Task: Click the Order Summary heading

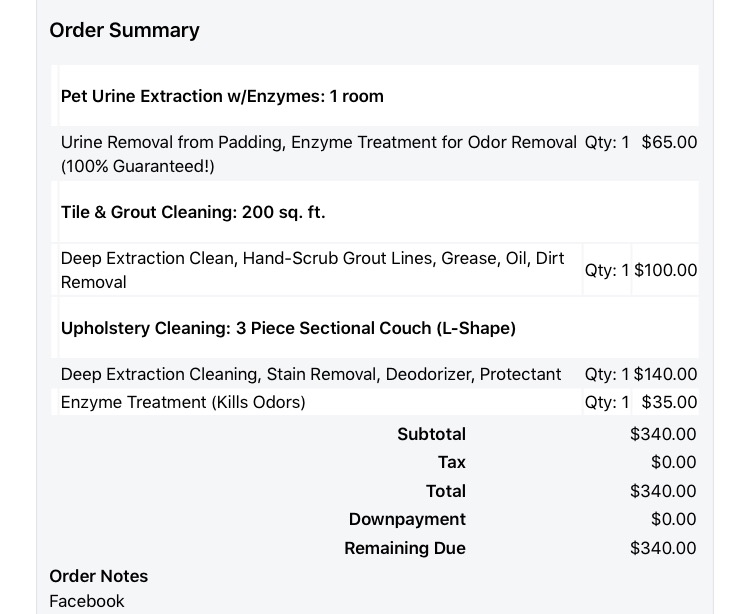Action: pos(125,30)
